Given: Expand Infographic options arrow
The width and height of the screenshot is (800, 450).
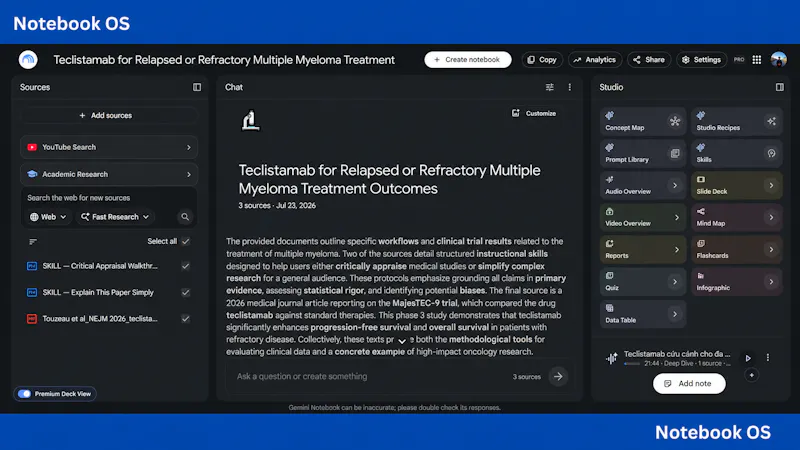Looking at the screenshot, I should coord(771,282).
